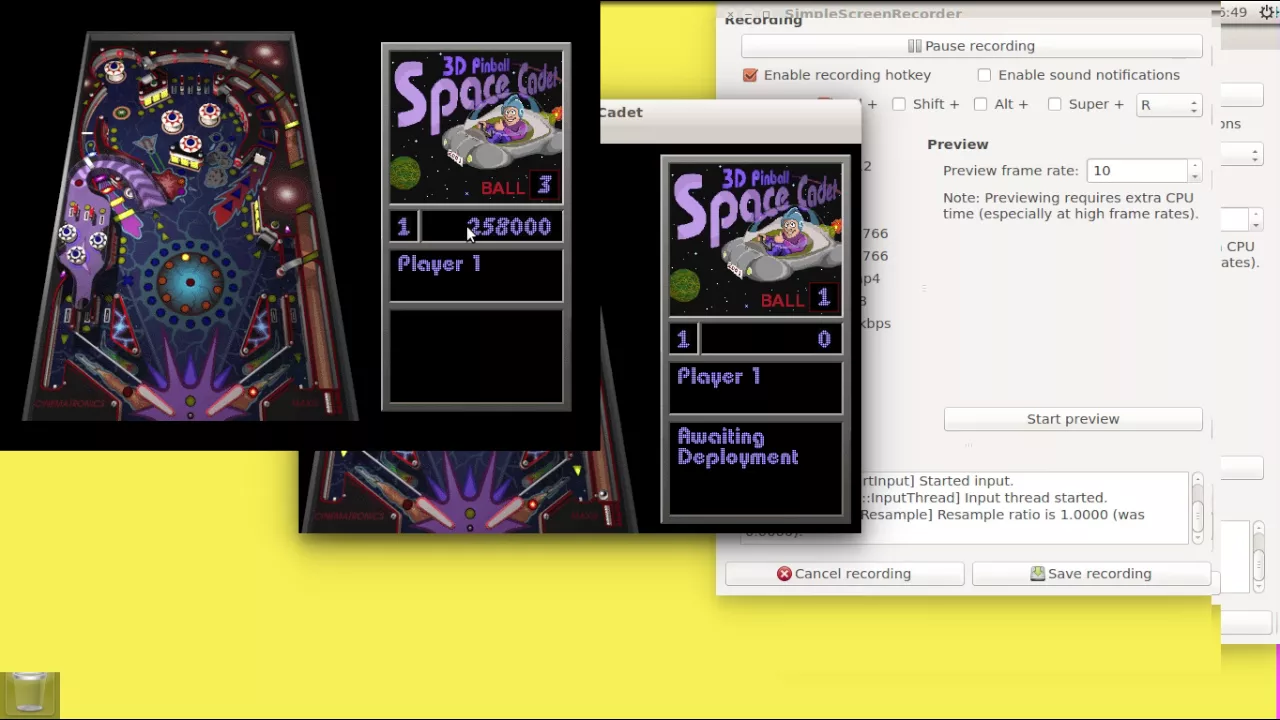
Task: Click the Preview section heading
Action: pyautogui.click(x=957, y=144)
